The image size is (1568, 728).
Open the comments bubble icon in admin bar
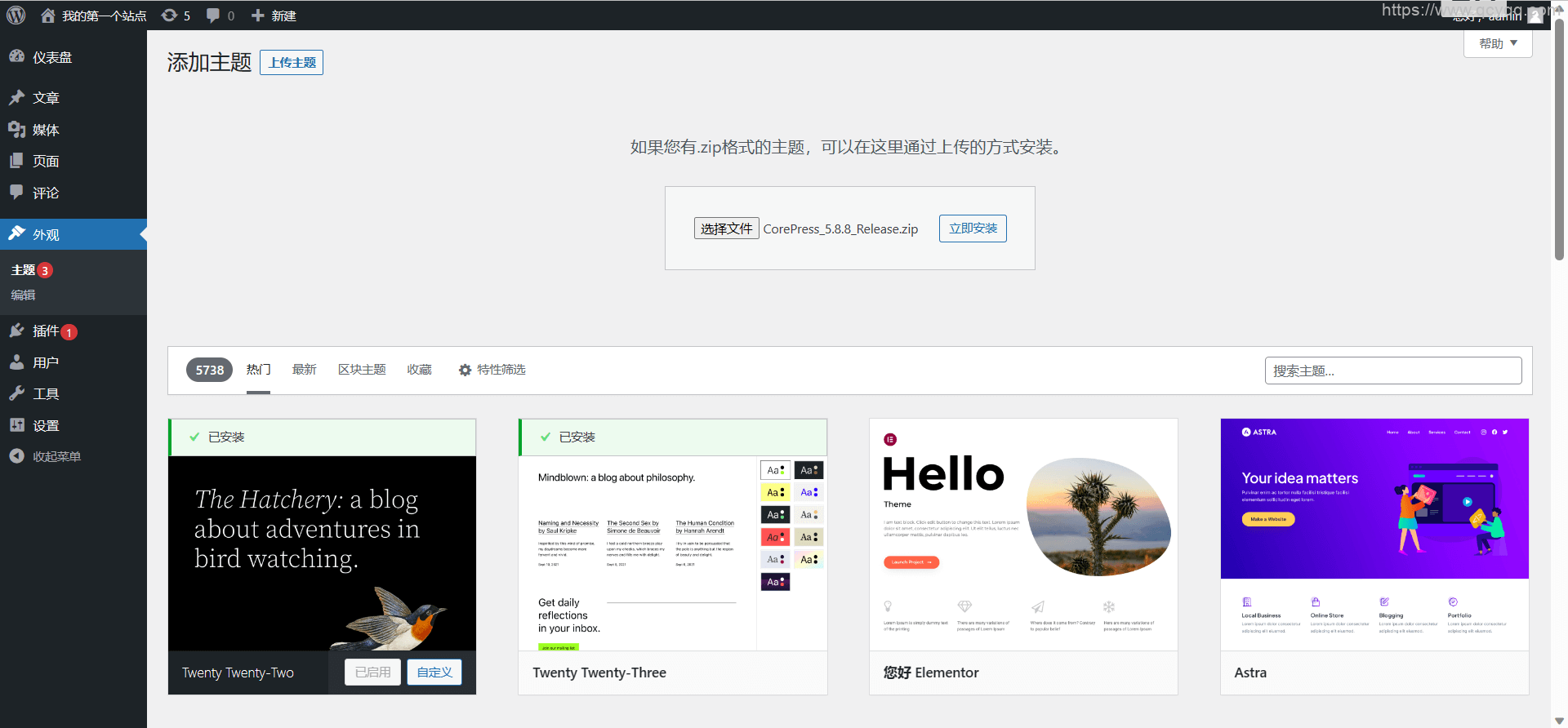pos(213,16)
